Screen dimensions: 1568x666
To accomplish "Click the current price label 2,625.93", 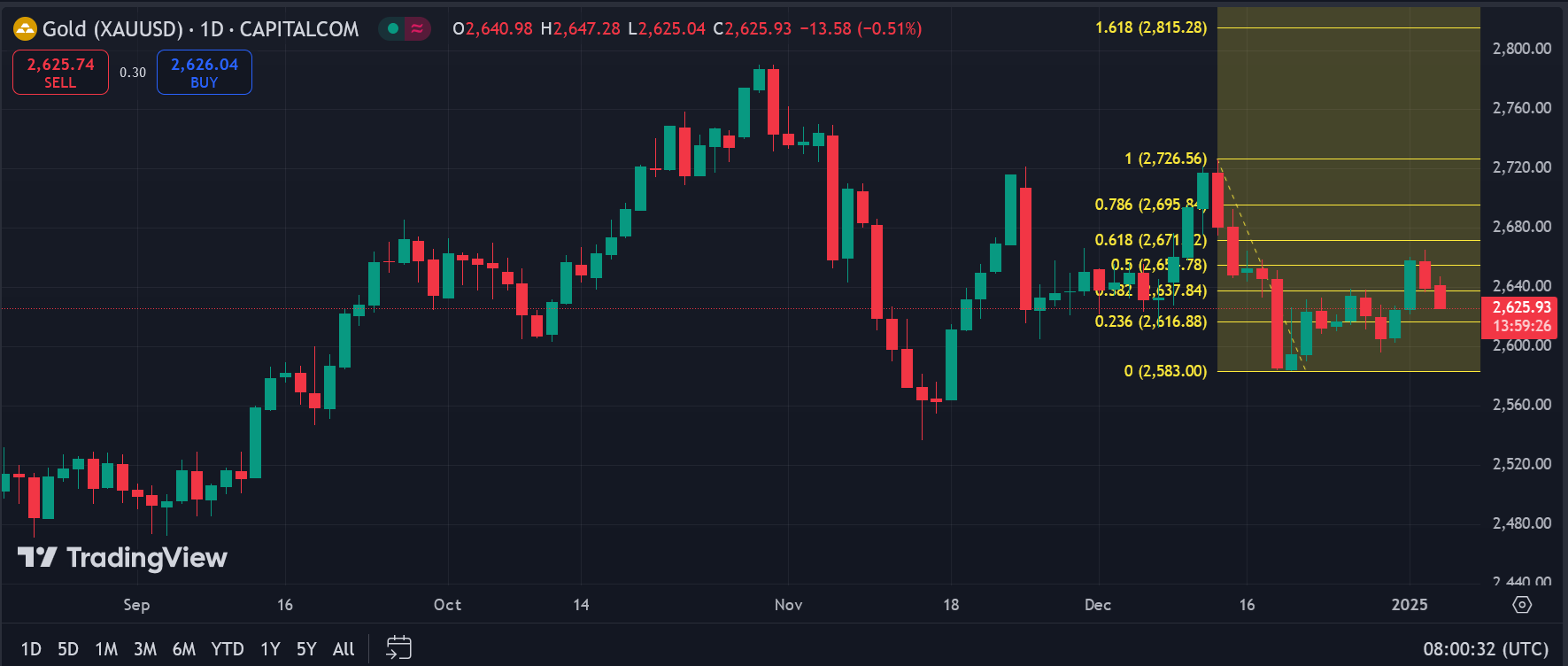I will (1521, 307).
